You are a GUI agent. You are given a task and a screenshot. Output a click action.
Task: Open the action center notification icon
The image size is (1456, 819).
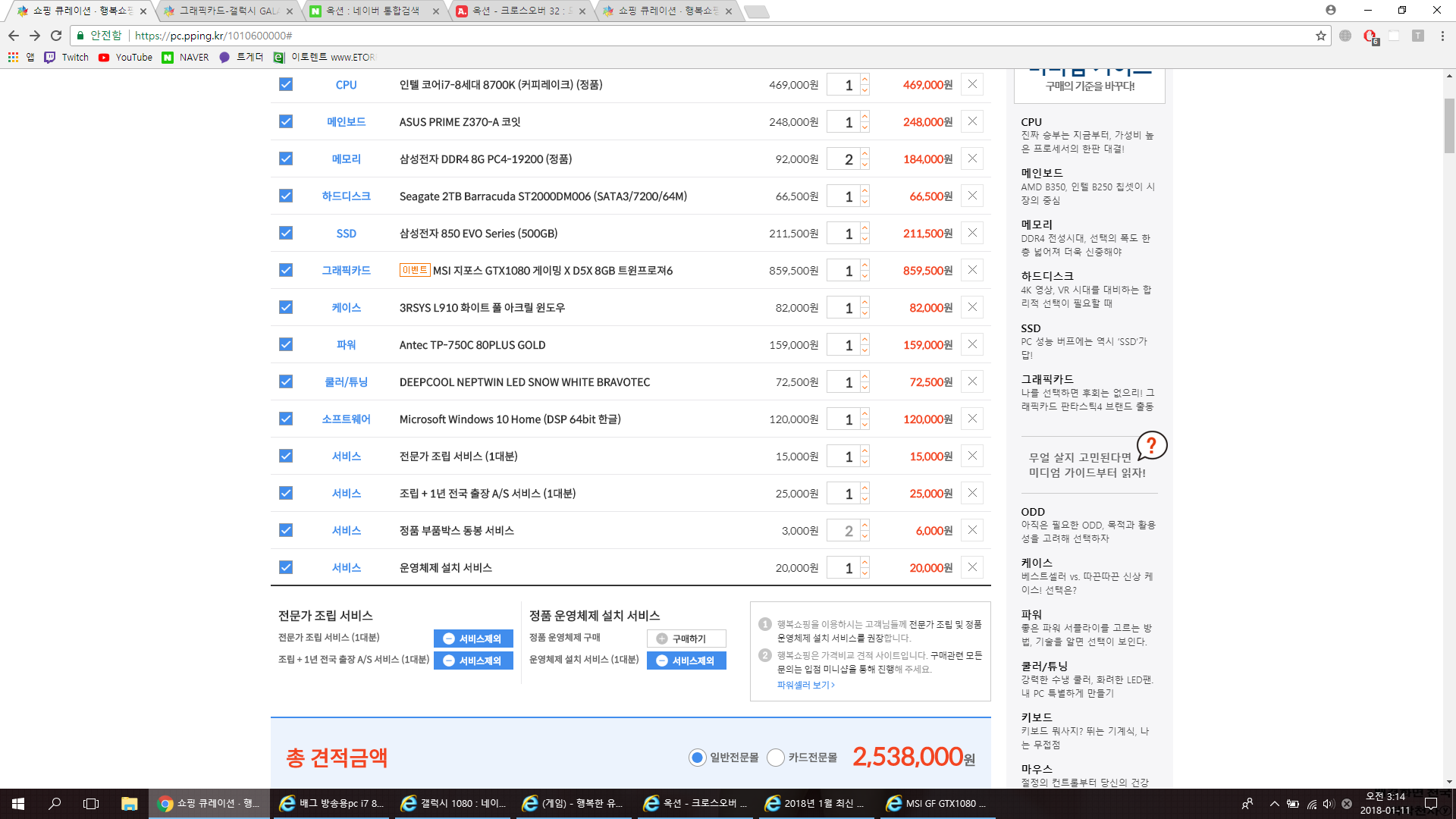click(1431, 803)
